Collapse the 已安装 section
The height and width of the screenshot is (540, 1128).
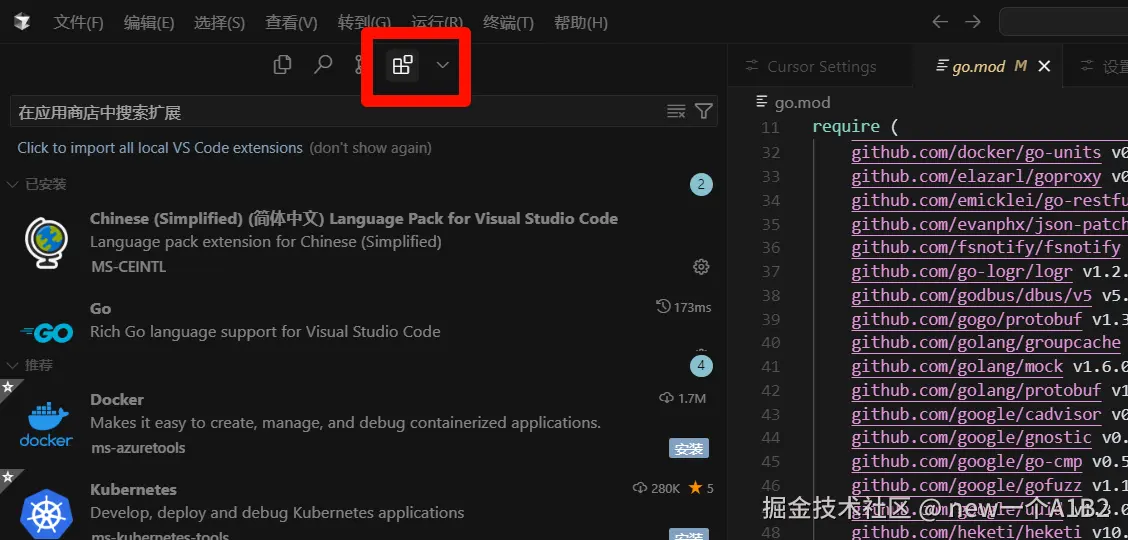[13, 184]
